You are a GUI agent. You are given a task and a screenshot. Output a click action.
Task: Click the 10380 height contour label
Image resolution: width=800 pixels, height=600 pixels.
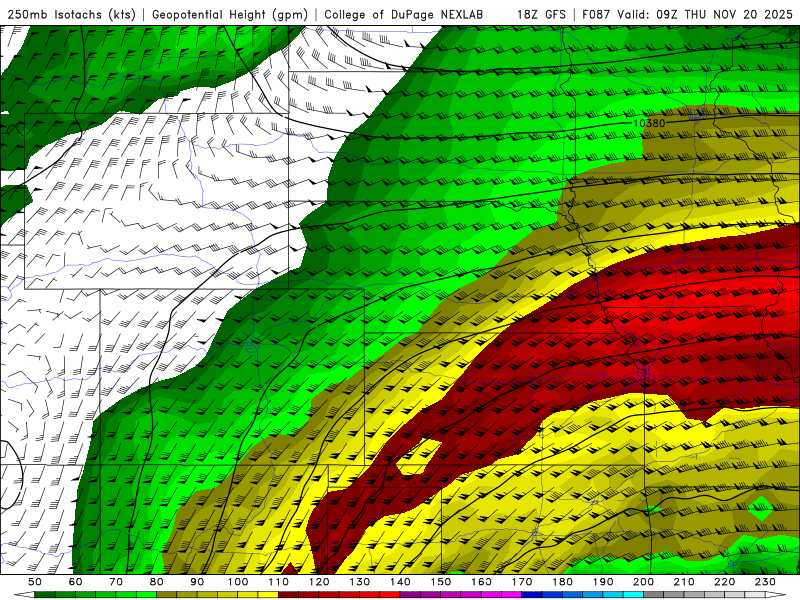[x=649, y=123]
